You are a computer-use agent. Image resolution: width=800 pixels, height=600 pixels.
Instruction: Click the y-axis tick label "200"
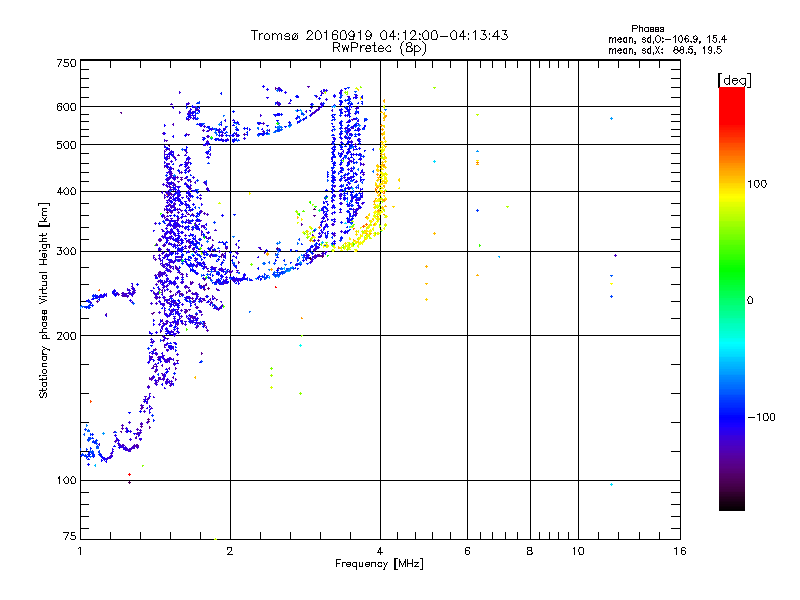(x=66, y=336)
